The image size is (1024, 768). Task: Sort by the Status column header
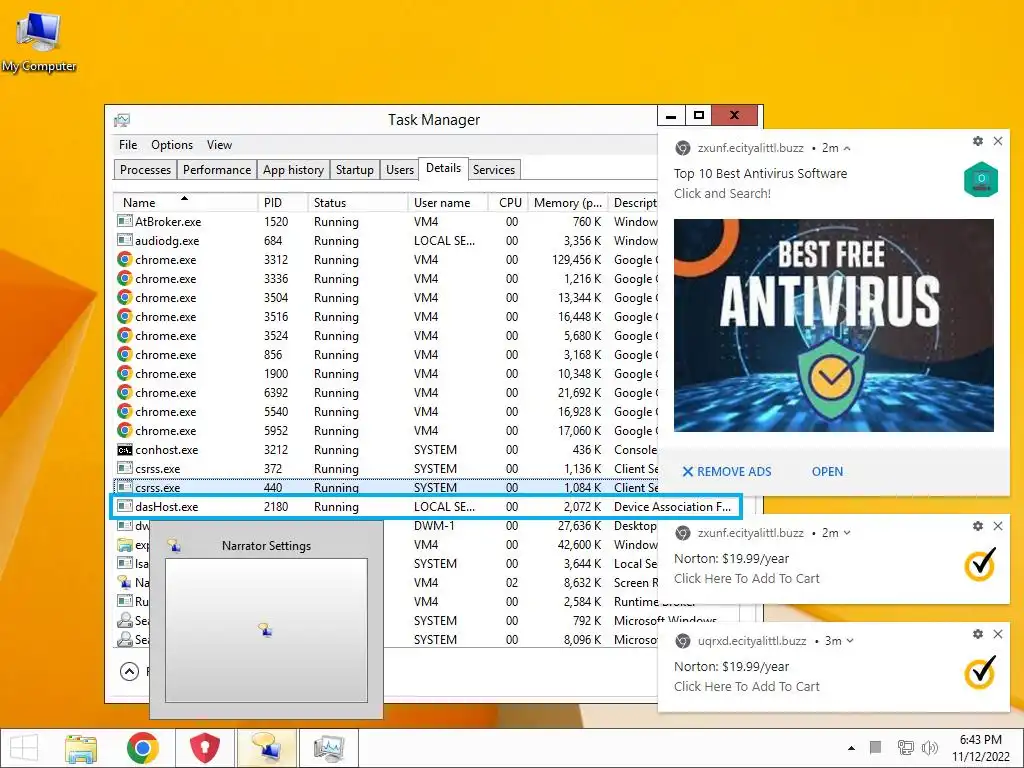click(358, 202)
